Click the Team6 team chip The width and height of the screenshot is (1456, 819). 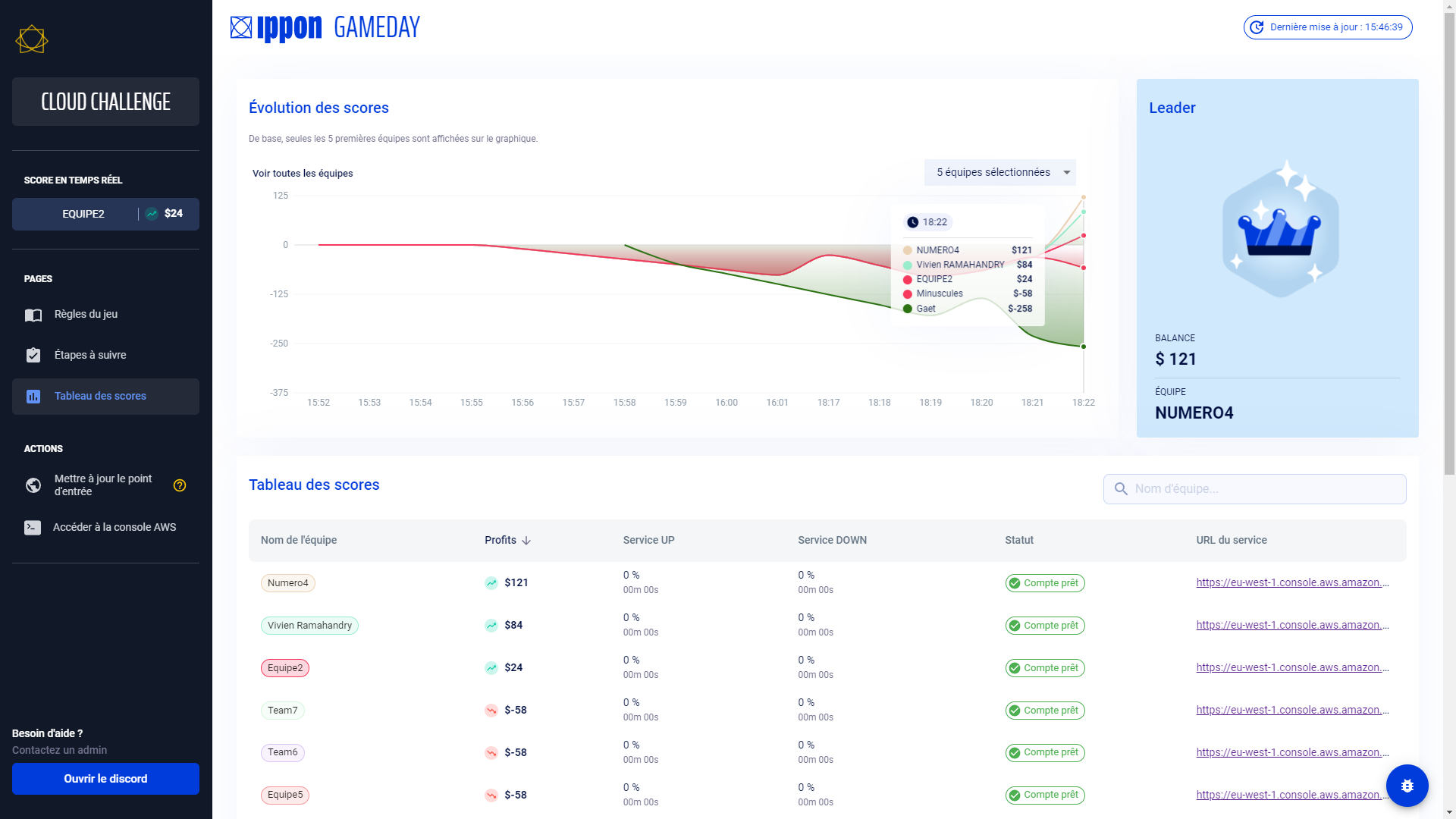[283, 752]
